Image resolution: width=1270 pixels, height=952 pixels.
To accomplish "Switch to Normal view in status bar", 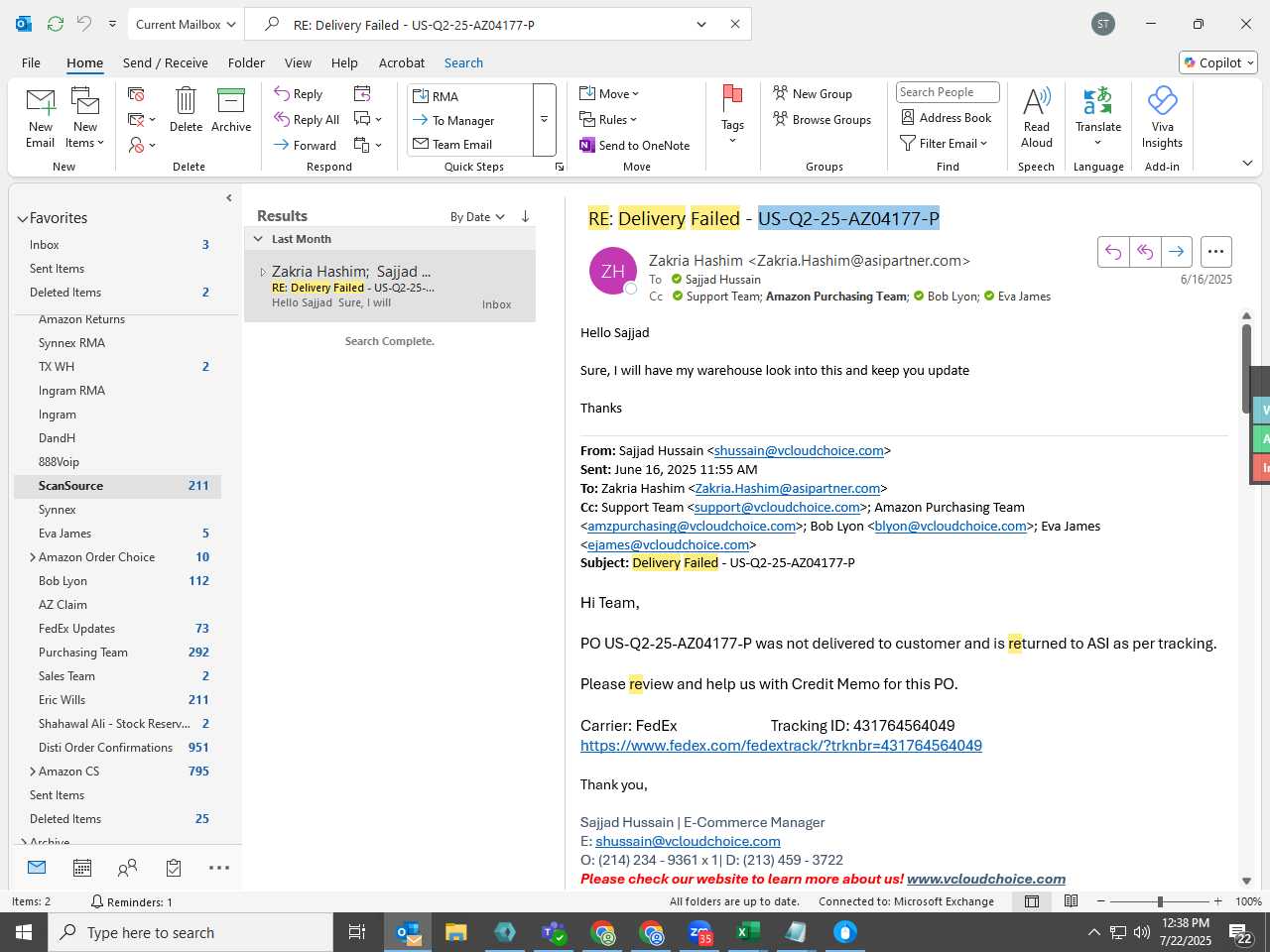I will [1032, 901].
